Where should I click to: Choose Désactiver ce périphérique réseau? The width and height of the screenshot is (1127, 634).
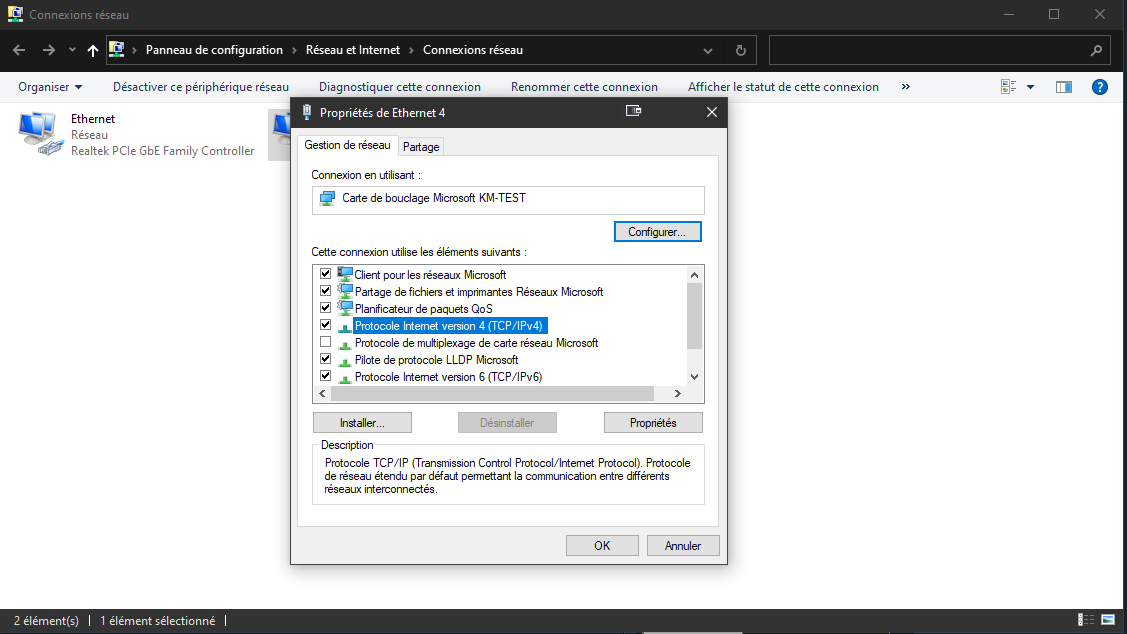[201, 87]
